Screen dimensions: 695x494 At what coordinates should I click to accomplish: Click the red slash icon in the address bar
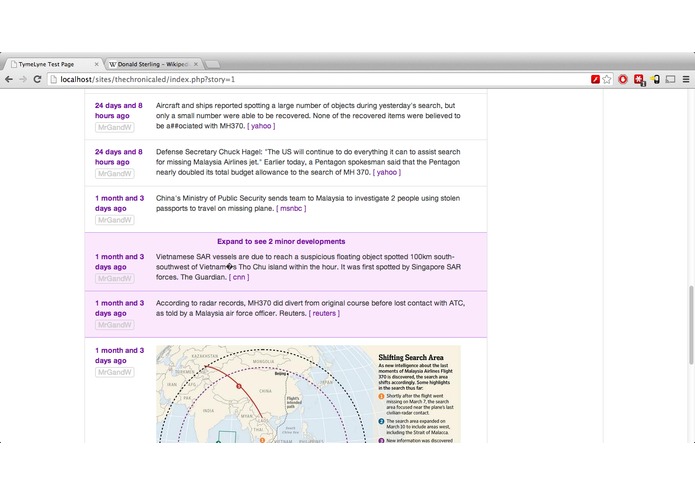point(595,79)
